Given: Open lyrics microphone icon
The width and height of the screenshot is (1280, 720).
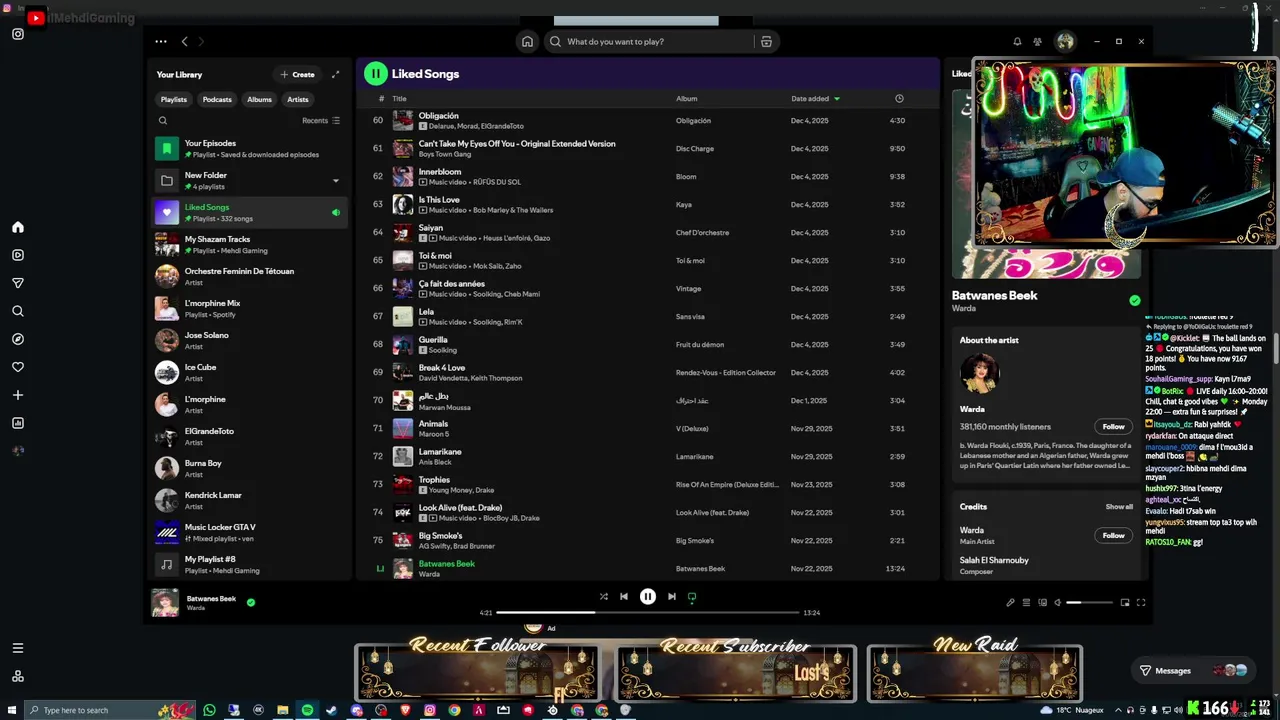Looking at the screenshot, I should pyautogui.click(x=1010, y=603).
